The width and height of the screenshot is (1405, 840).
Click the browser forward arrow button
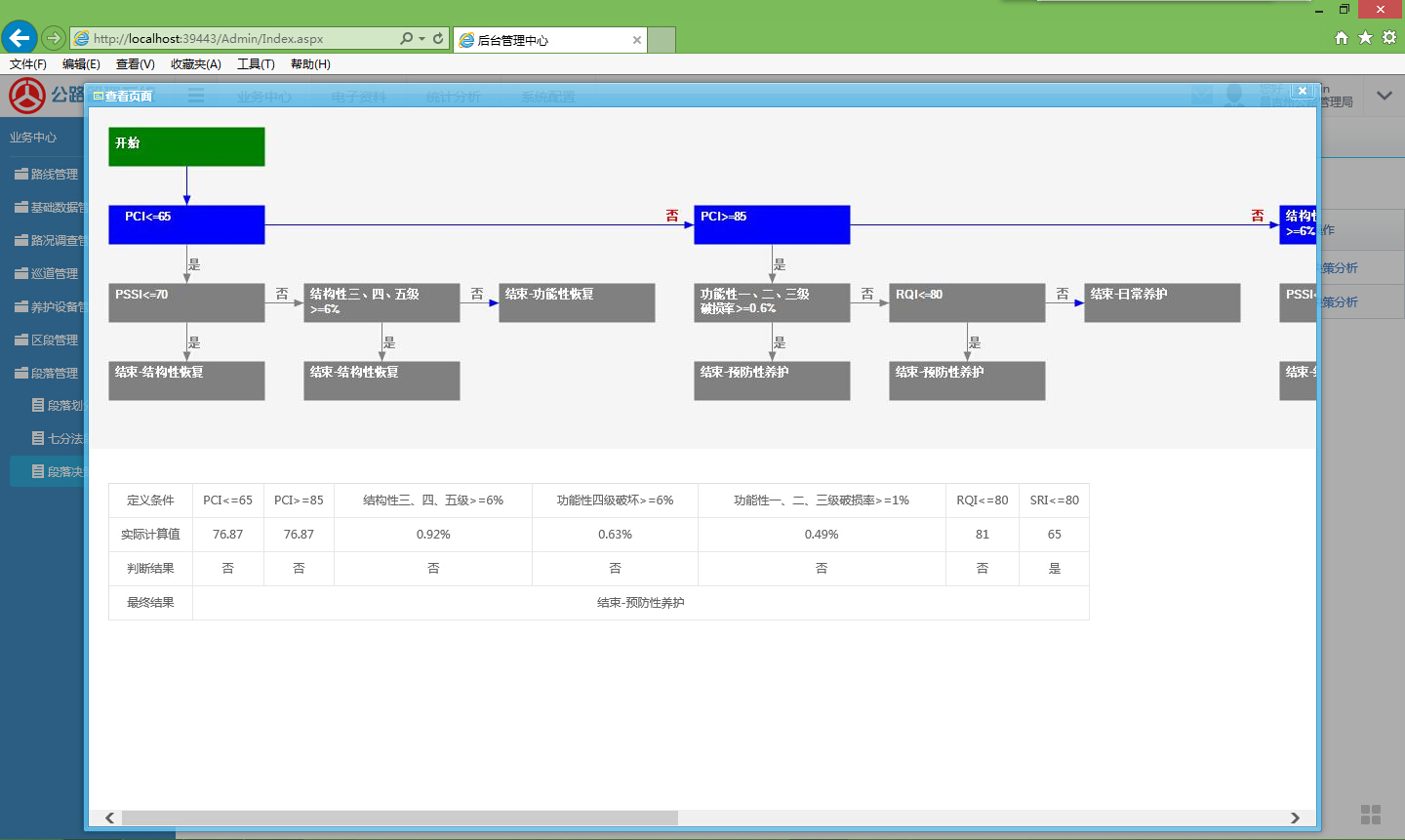(54, 38)
